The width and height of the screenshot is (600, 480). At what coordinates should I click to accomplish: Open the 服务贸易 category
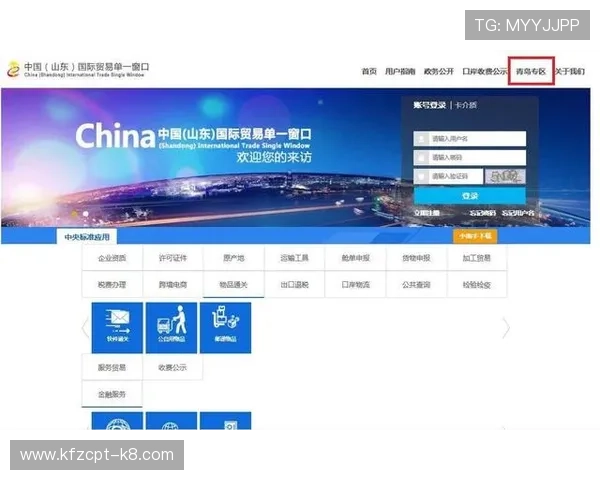click(x=112, y=367)
